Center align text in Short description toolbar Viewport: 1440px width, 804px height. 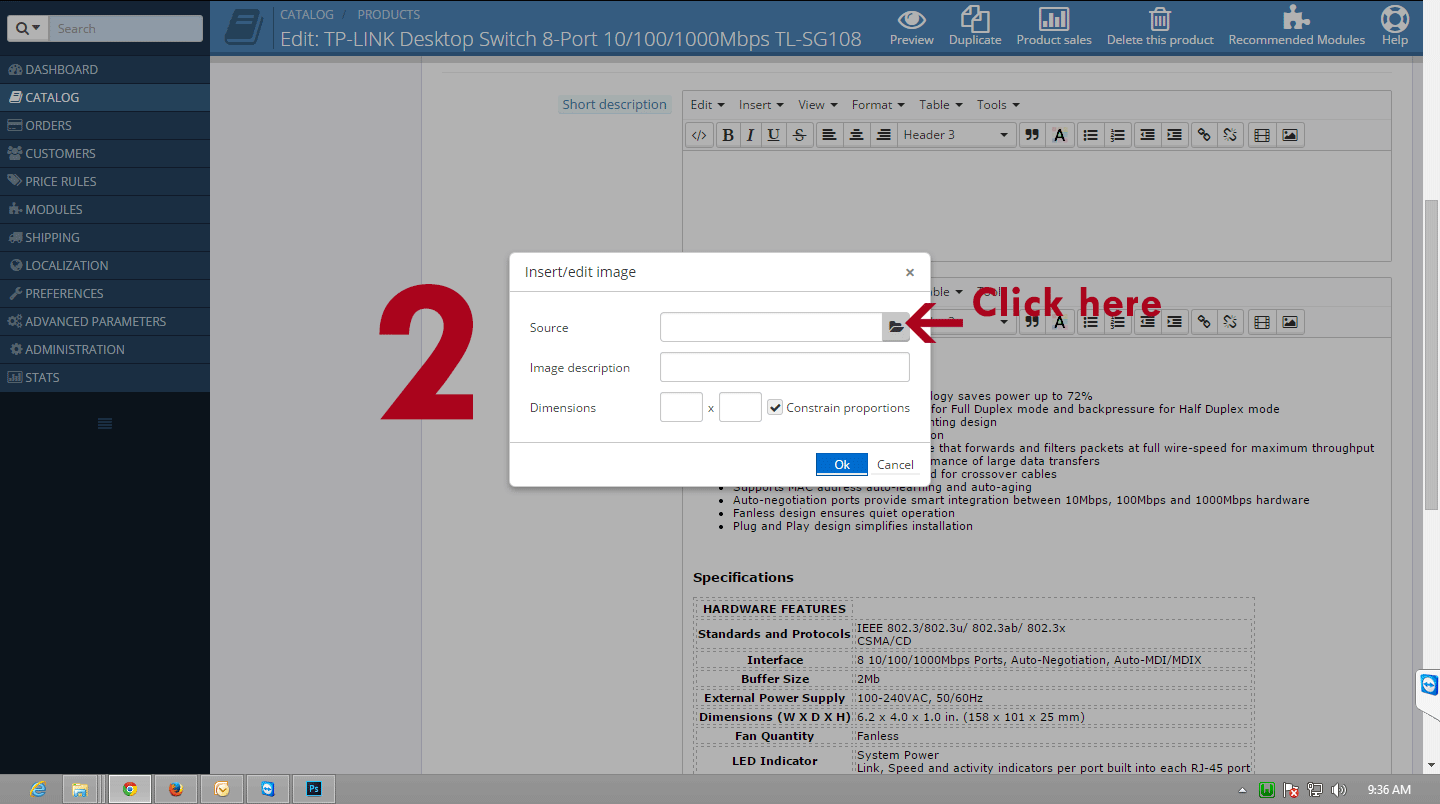[856, 135]
